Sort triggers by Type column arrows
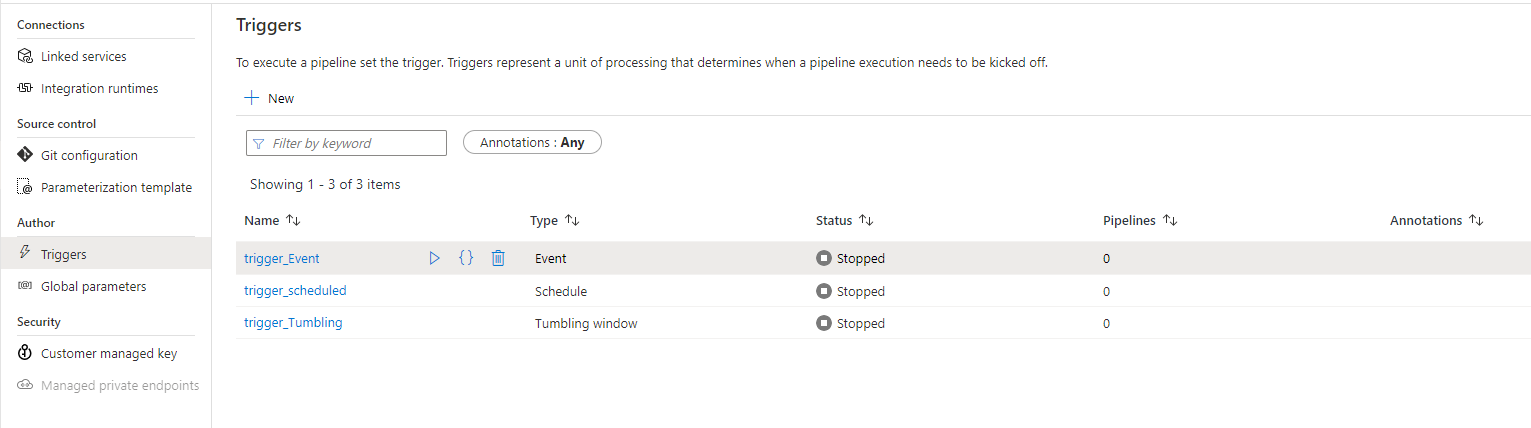The height and width of the screenshot is (428, 1531). pos(572,220)
